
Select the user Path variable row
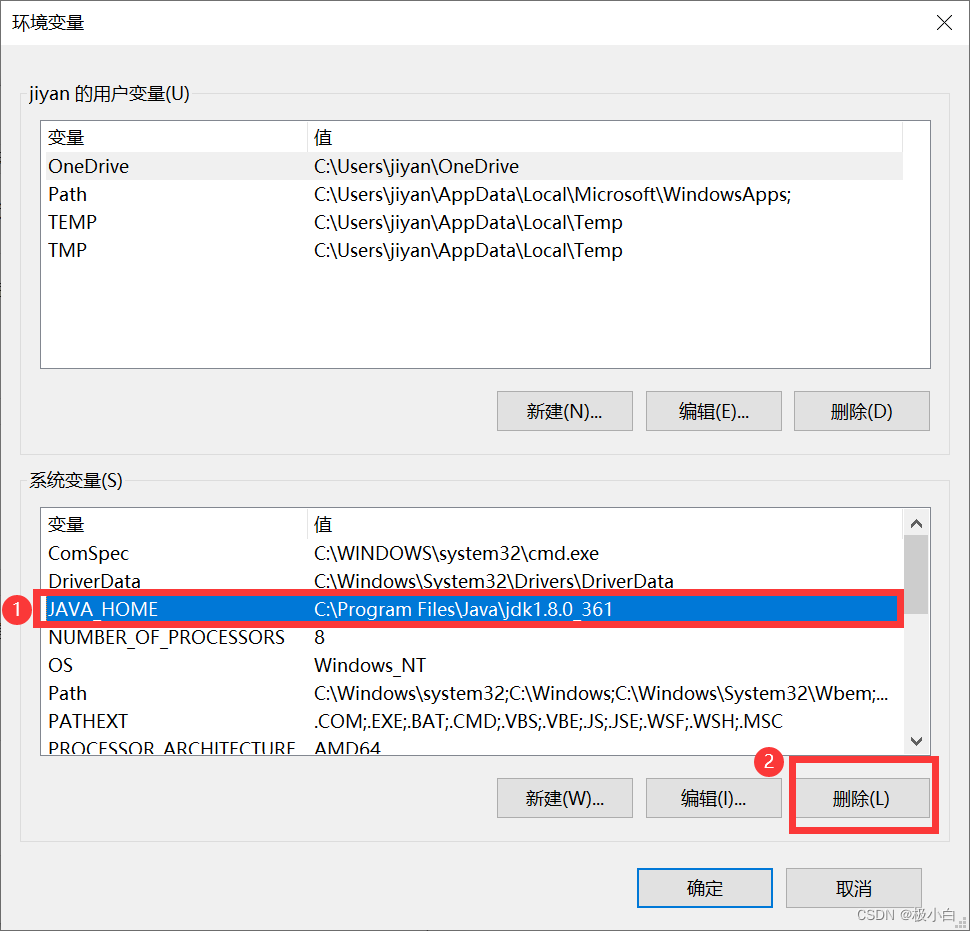(474, 194)
